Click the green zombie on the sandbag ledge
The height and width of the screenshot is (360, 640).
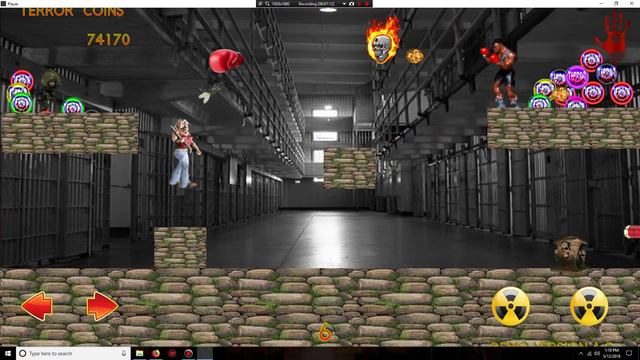tap(49, 91)
